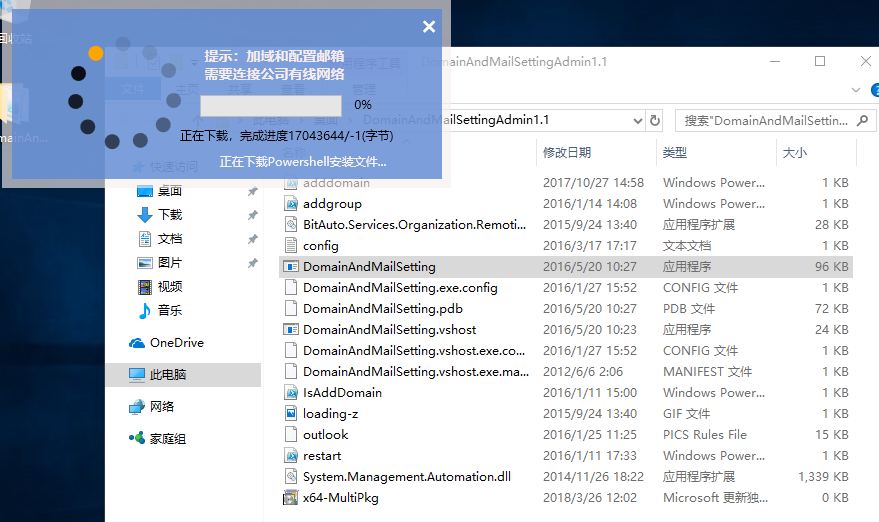Select the DomainAndMailSetting.pdb file icon

click(291, 308)
